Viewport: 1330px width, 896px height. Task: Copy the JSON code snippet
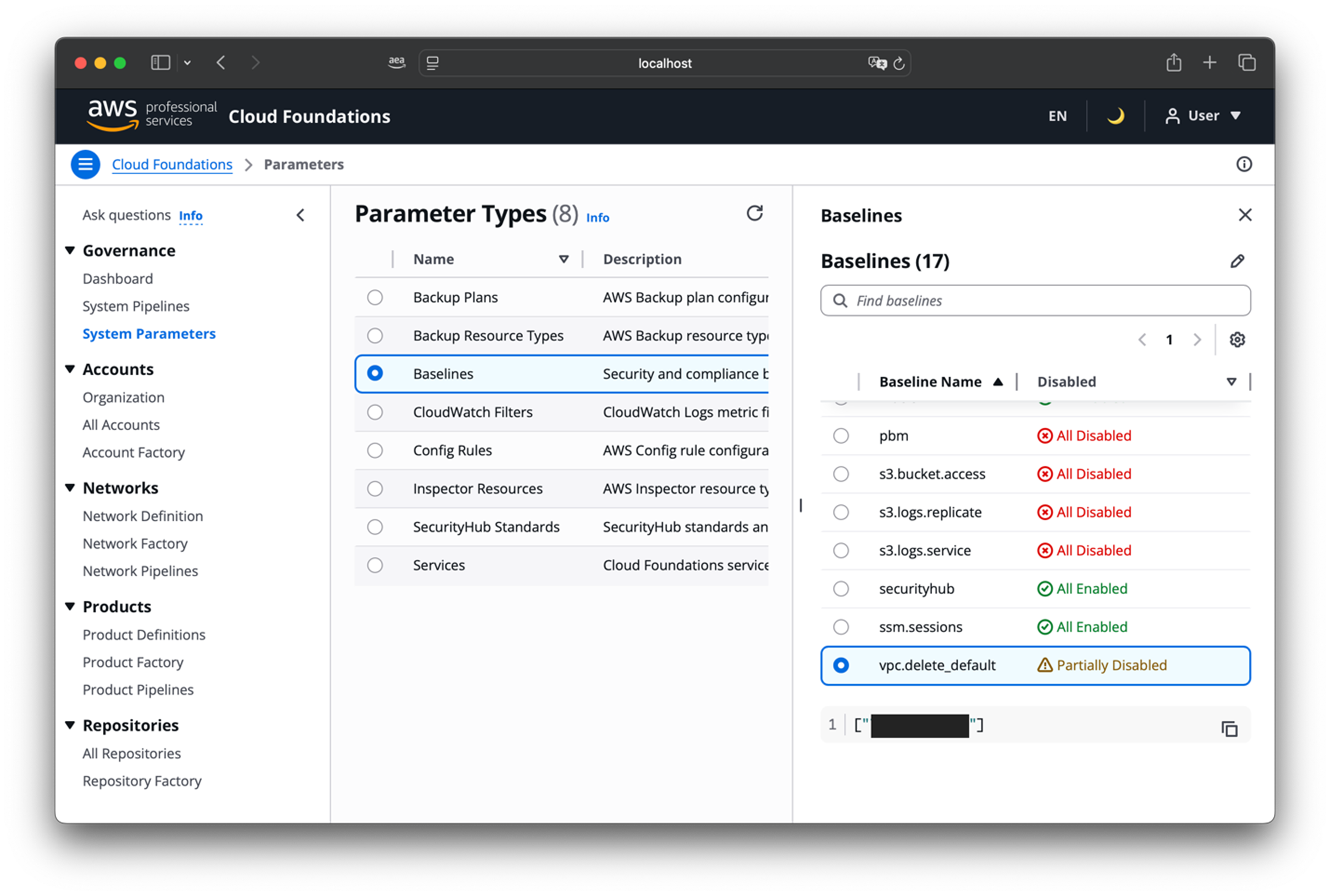[x=1230, y=728]
